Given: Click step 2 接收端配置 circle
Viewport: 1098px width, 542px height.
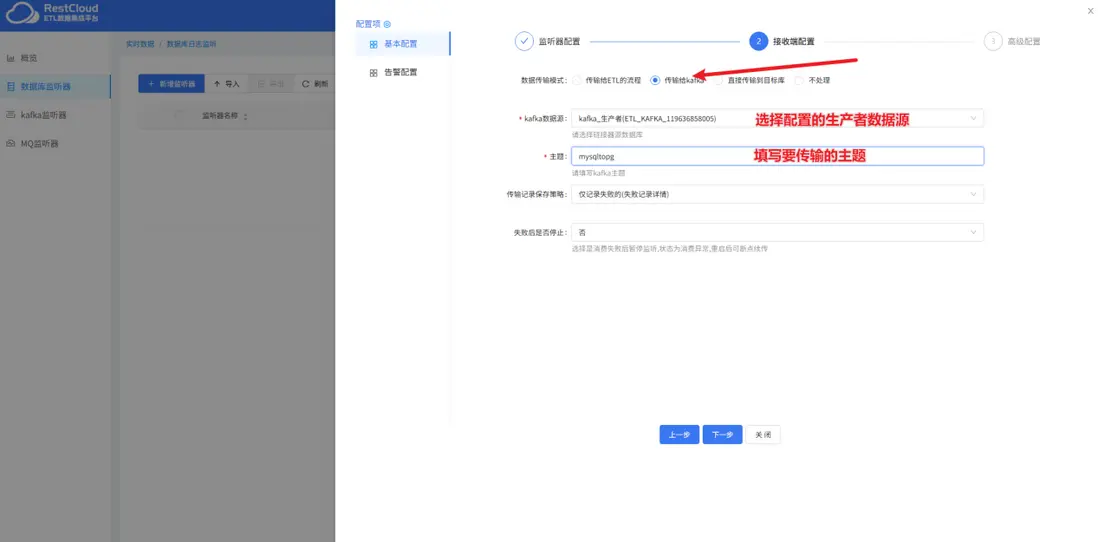Looking at the screenshot, I should (x=758, y=41).
